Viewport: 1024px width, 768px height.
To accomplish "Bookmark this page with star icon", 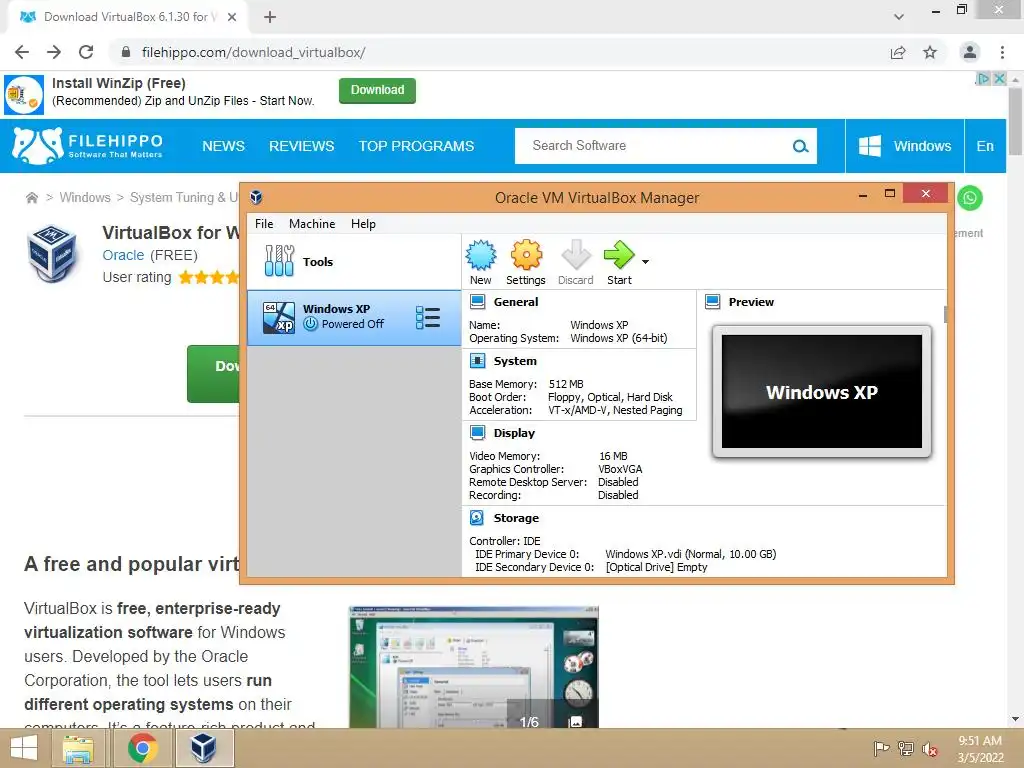I will pos(930,52).
